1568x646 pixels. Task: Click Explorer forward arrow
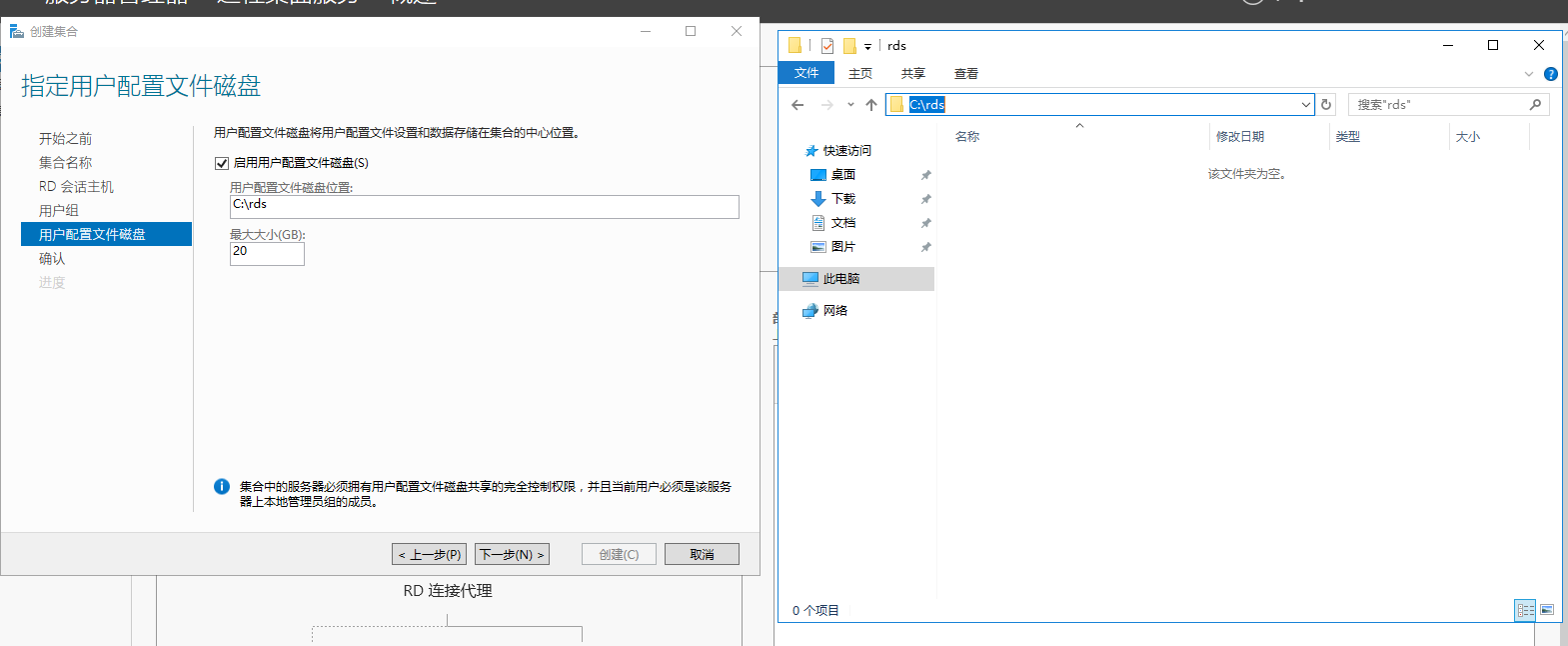pos(826,105)
